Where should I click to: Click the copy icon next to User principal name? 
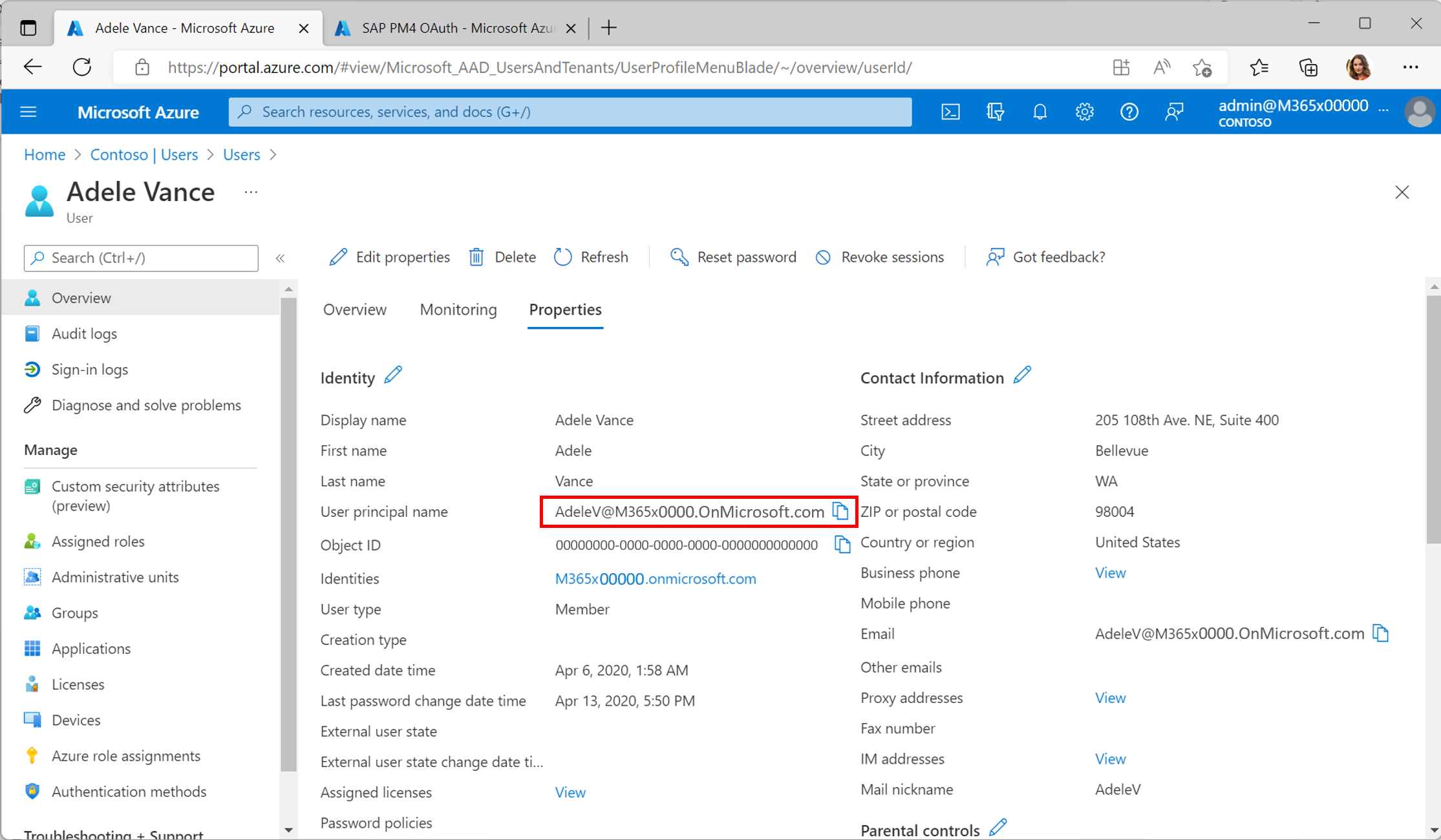[841, 511]
